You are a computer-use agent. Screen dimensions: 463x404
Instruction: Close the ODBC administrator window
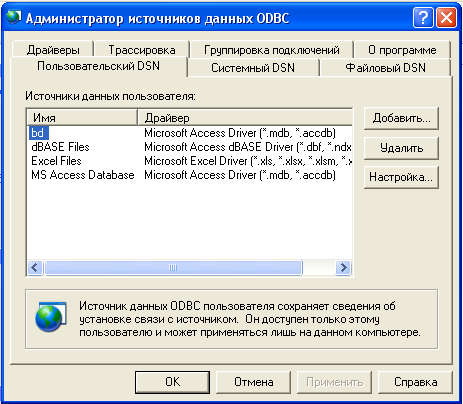446,17
